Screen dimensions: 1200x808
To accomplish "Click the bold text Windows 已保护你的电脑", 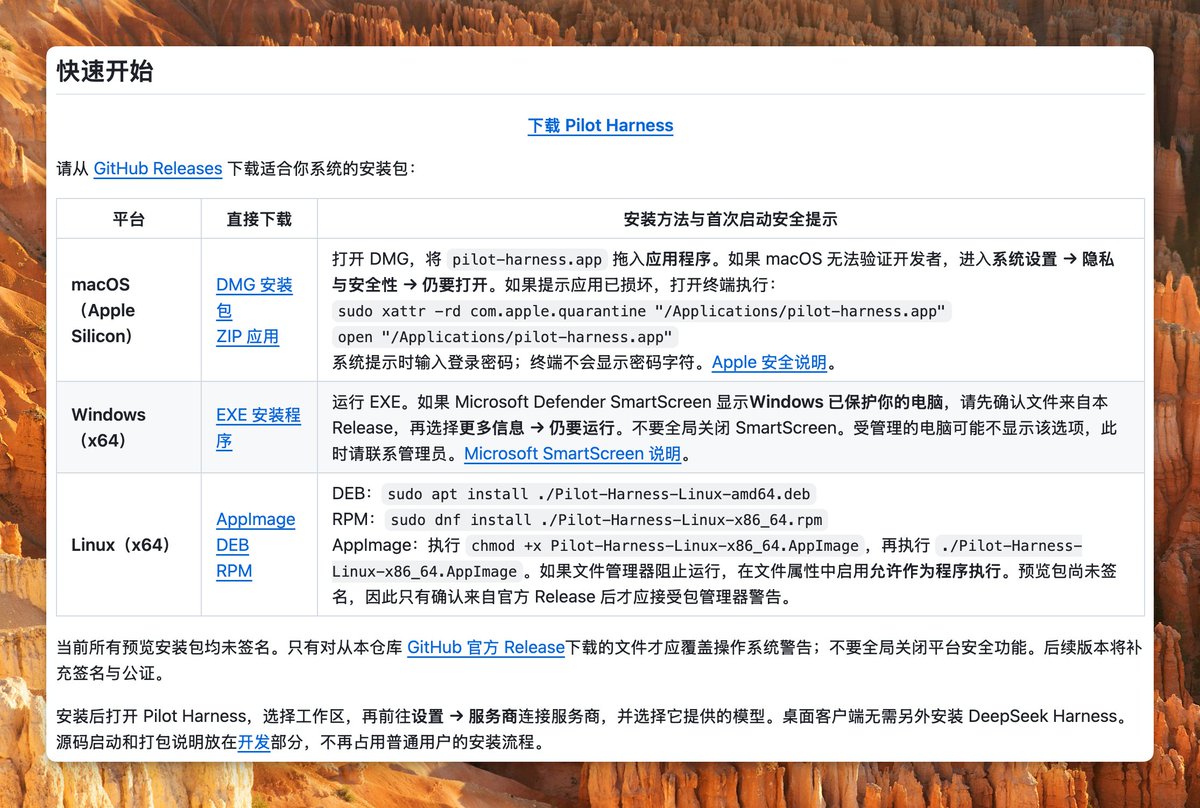I will 847,402.
